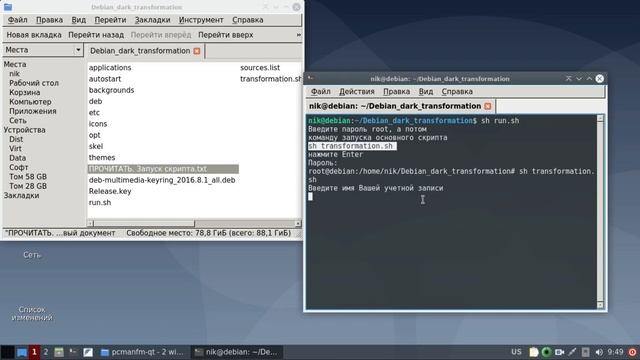
Task: Click the terminal window title bar icon
Action: pos(311,78)
